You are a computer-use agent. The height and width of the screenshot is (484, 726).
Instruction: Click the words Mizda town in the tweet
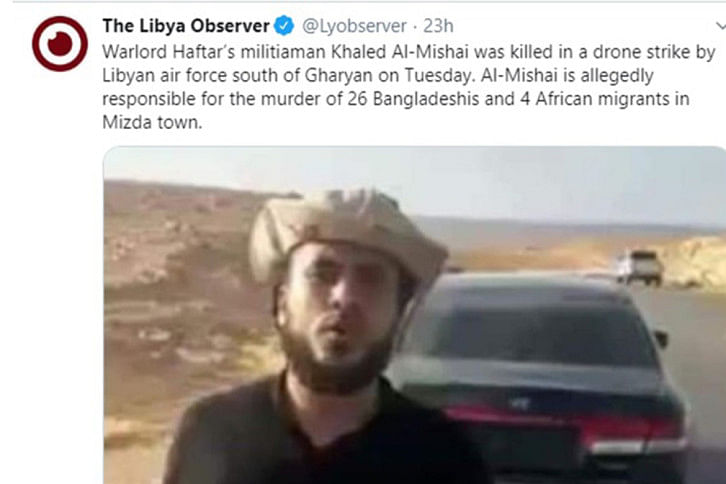pyautogui.click(x=152, y=123)
